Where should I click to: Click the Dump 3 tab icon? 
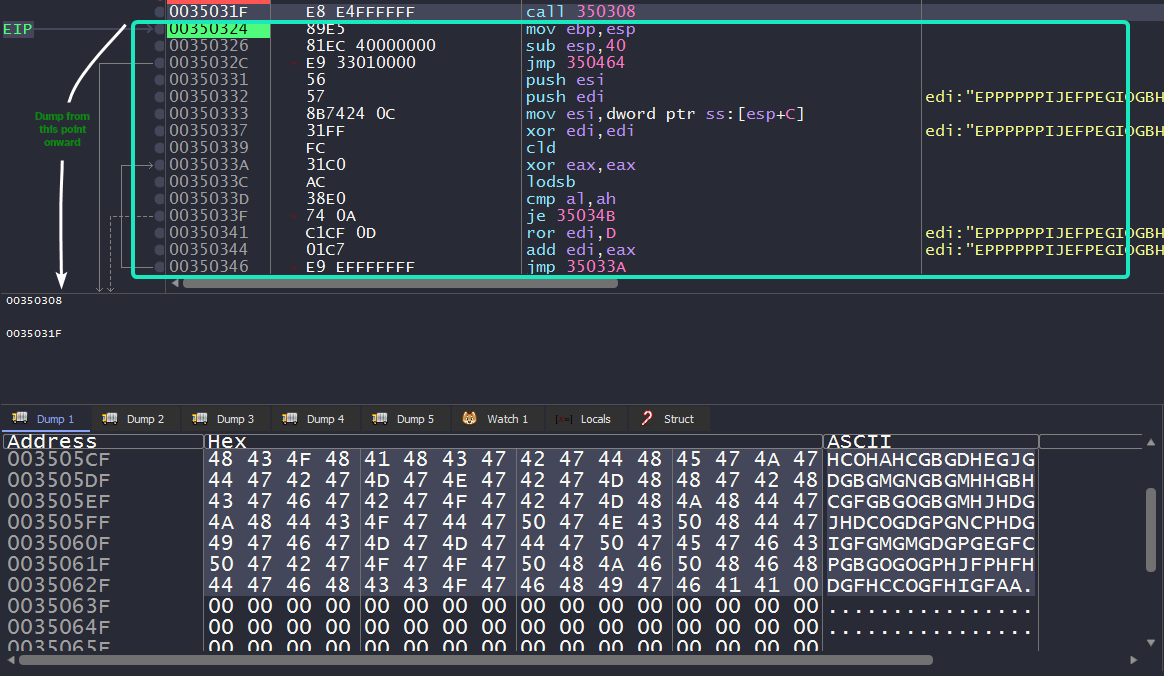coord(200,419)
